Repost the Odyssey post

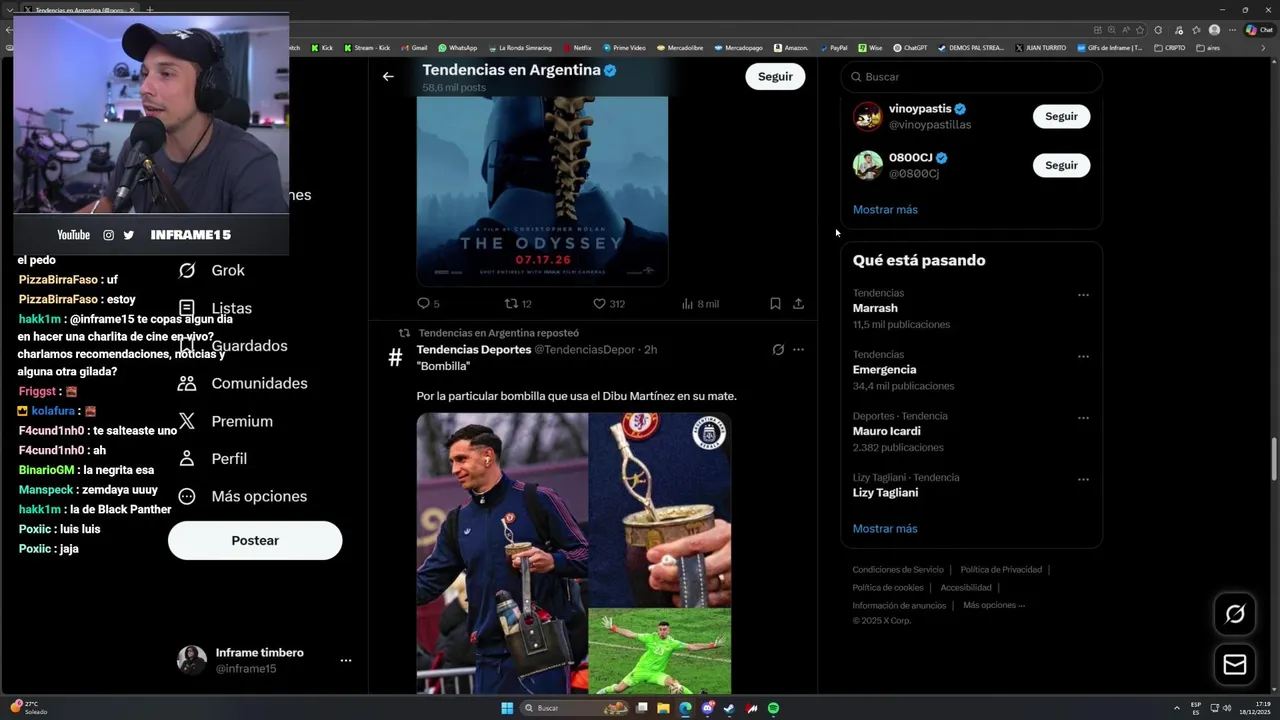[x=511, y=303]
